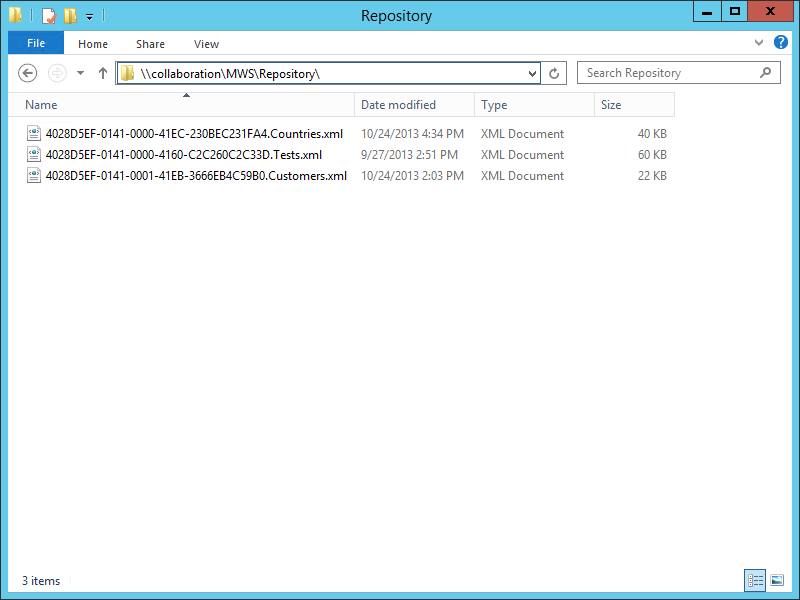Select the Countries.xml file

(x=194, y=134)
